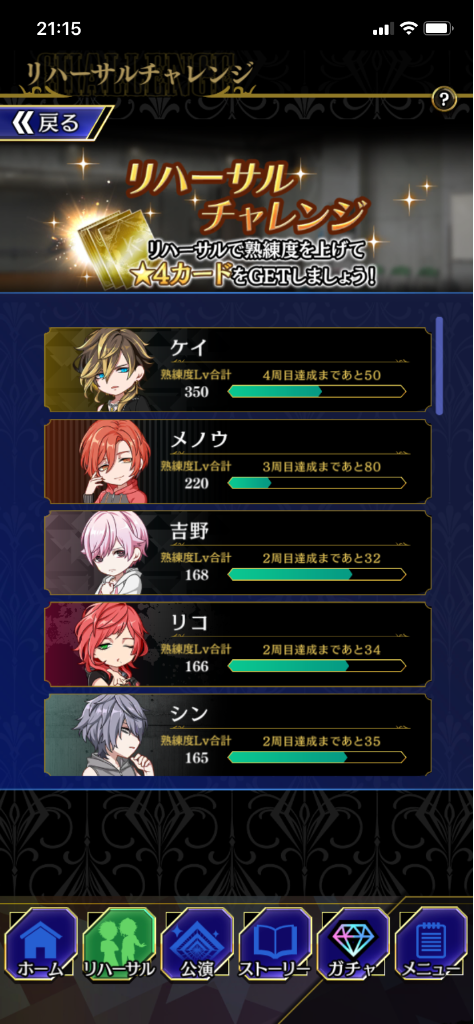Open the ガチャ gem icon

tap(353, 944)
